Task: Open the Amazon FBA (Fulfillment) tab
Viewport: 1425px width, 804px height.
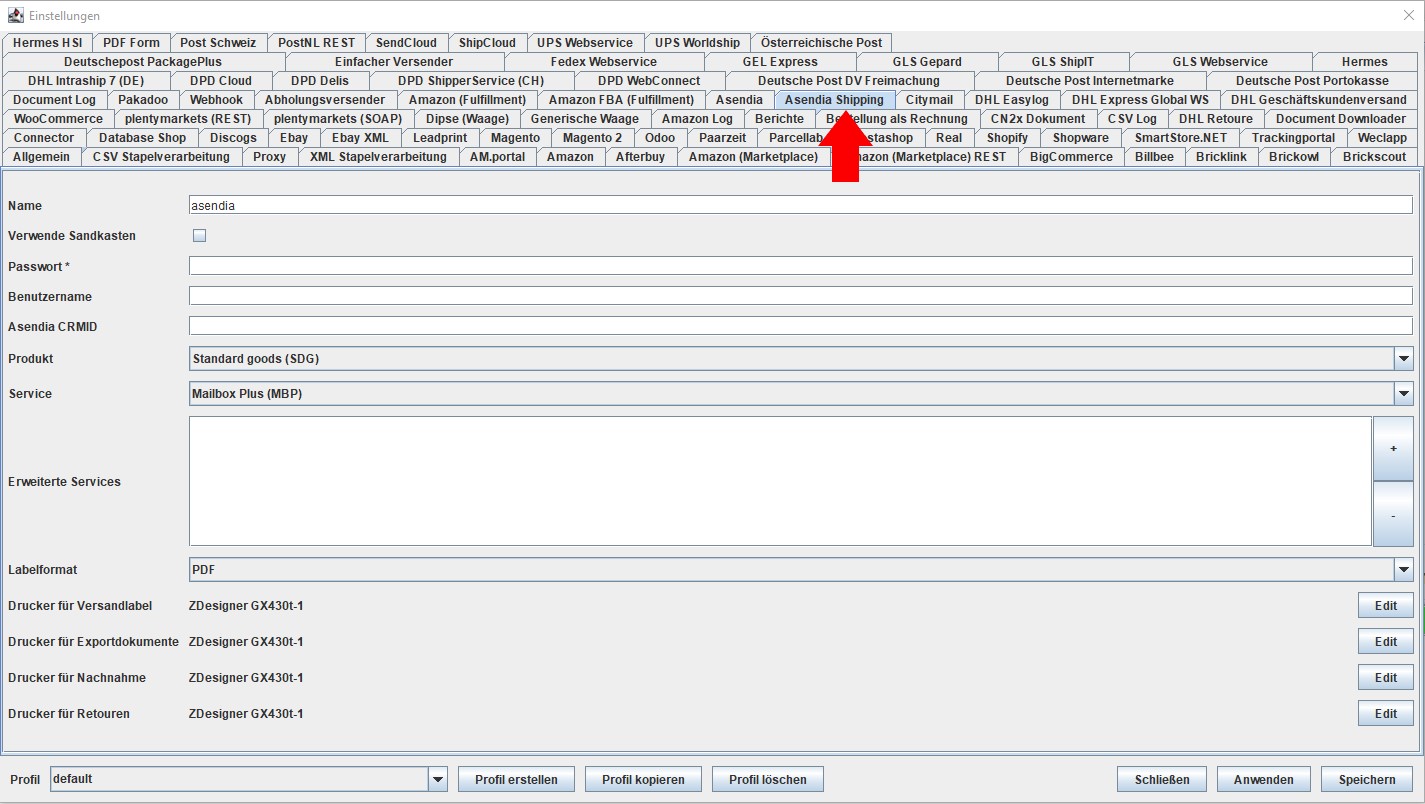Action: coord(621,100)
